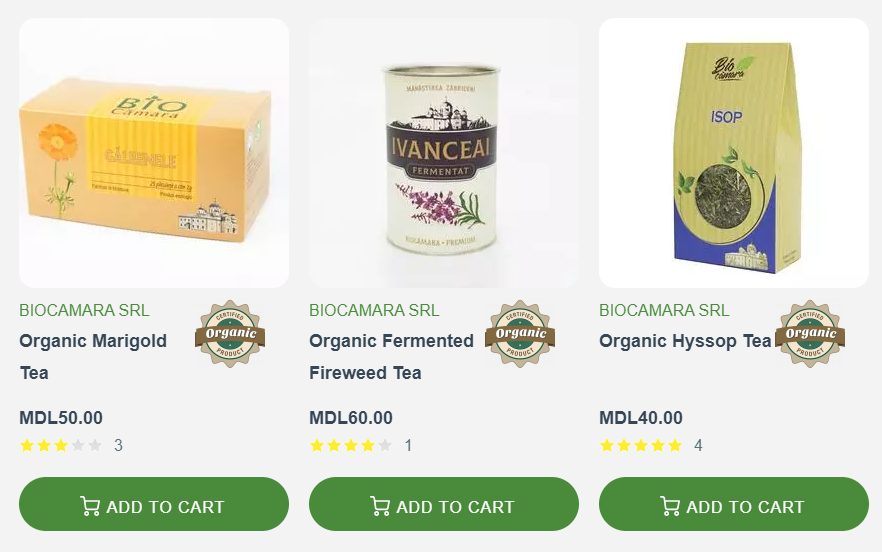Click the star rating of Hyssop Tea
Screen dimensions: 882x552
641,446
